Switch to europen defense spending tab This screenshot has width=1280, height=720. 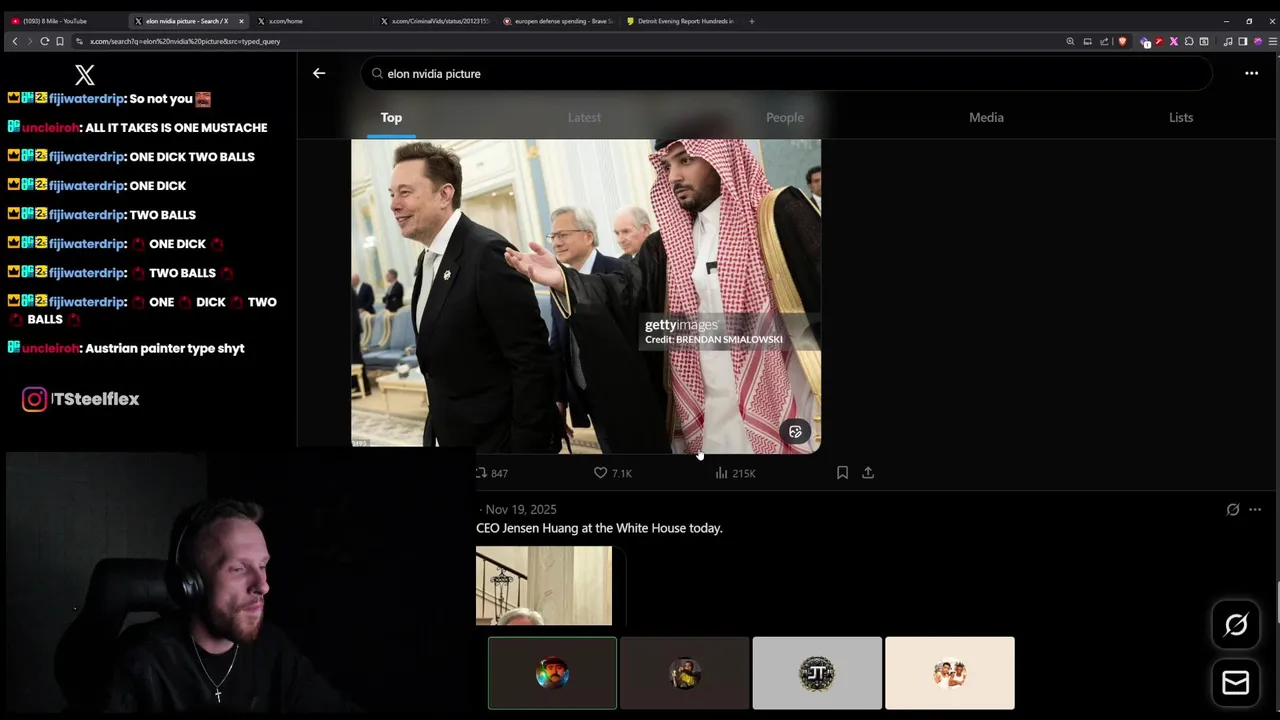pos(558,21)
